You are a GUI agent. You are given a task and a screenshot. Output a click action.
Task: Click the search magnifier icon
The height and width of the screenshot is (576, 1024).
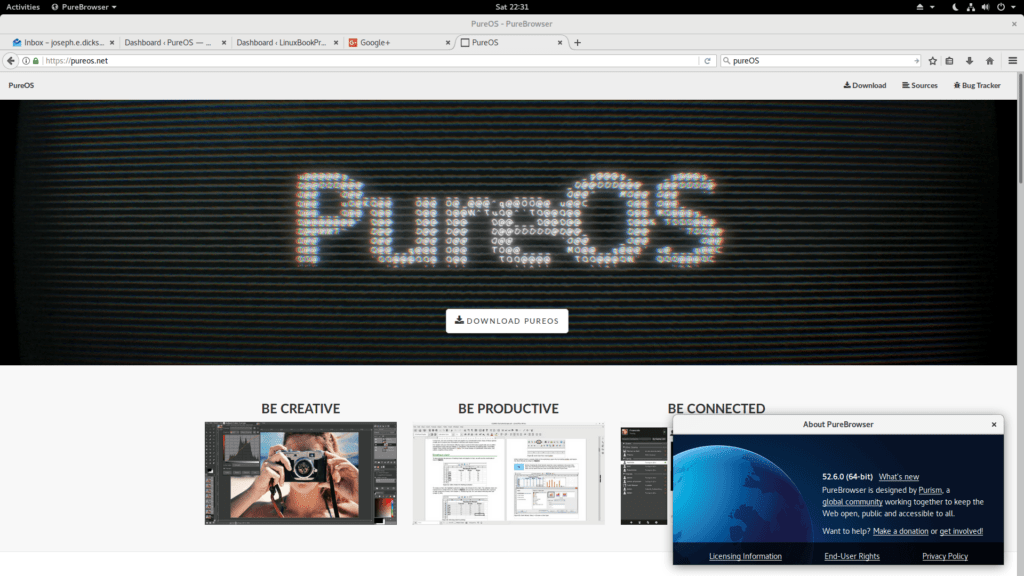726,61
